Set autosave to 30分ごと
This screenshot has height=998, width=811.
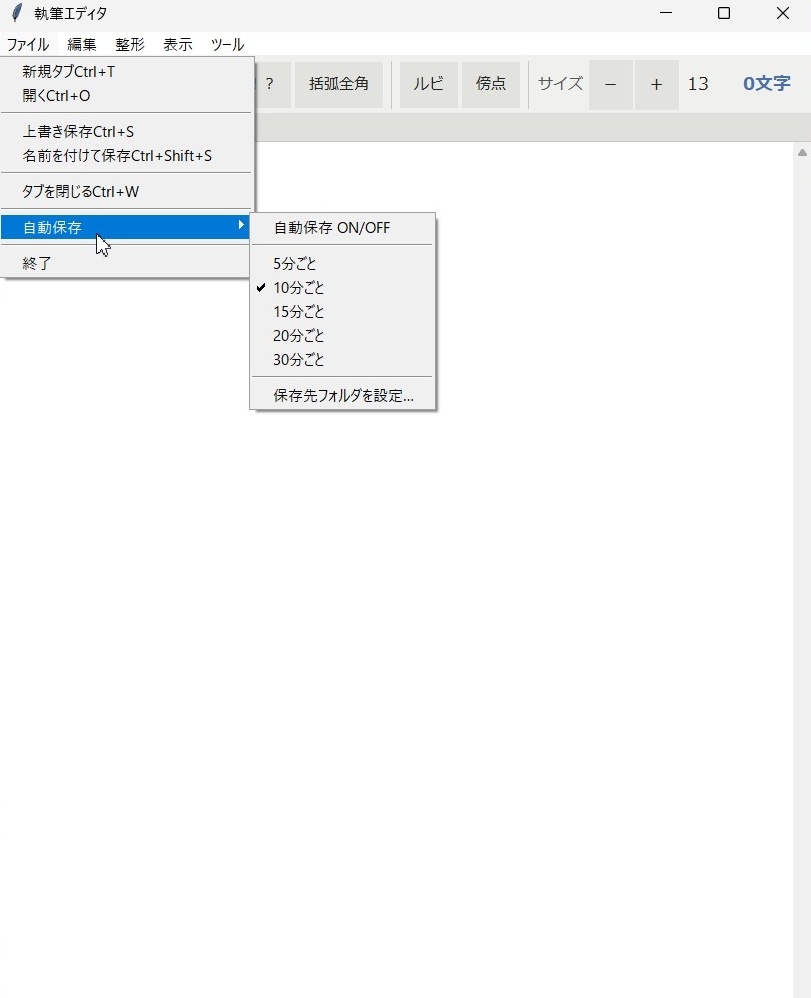pos(298,360)
